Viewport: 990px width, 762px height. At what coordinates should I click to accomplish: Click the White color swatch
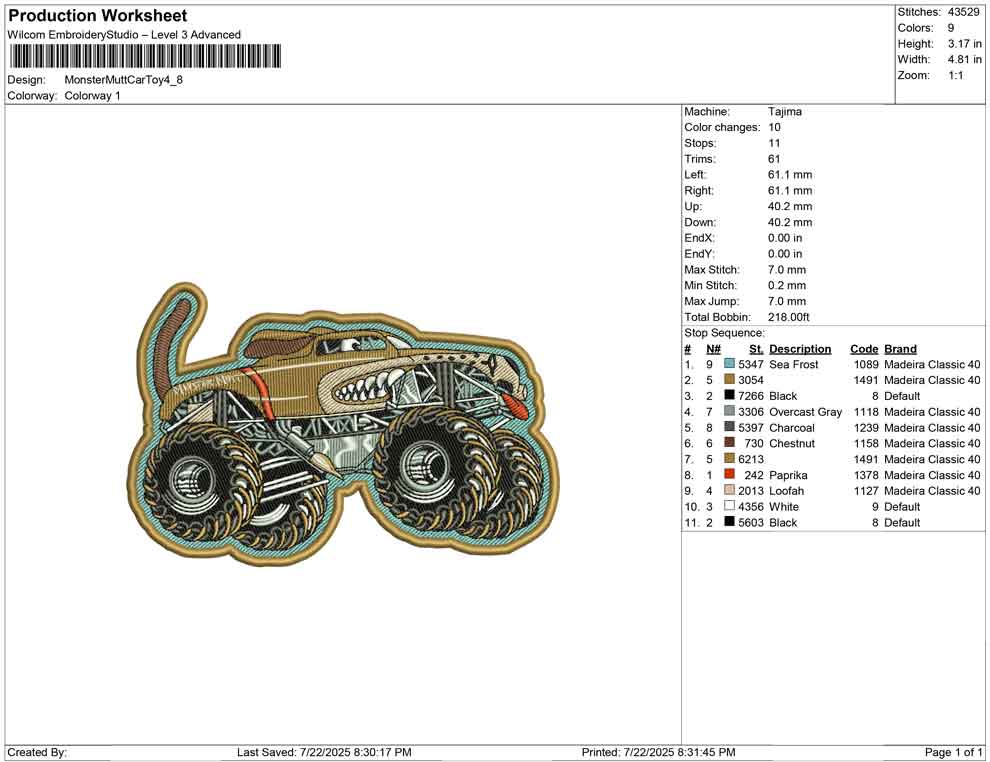pos(729,506)
